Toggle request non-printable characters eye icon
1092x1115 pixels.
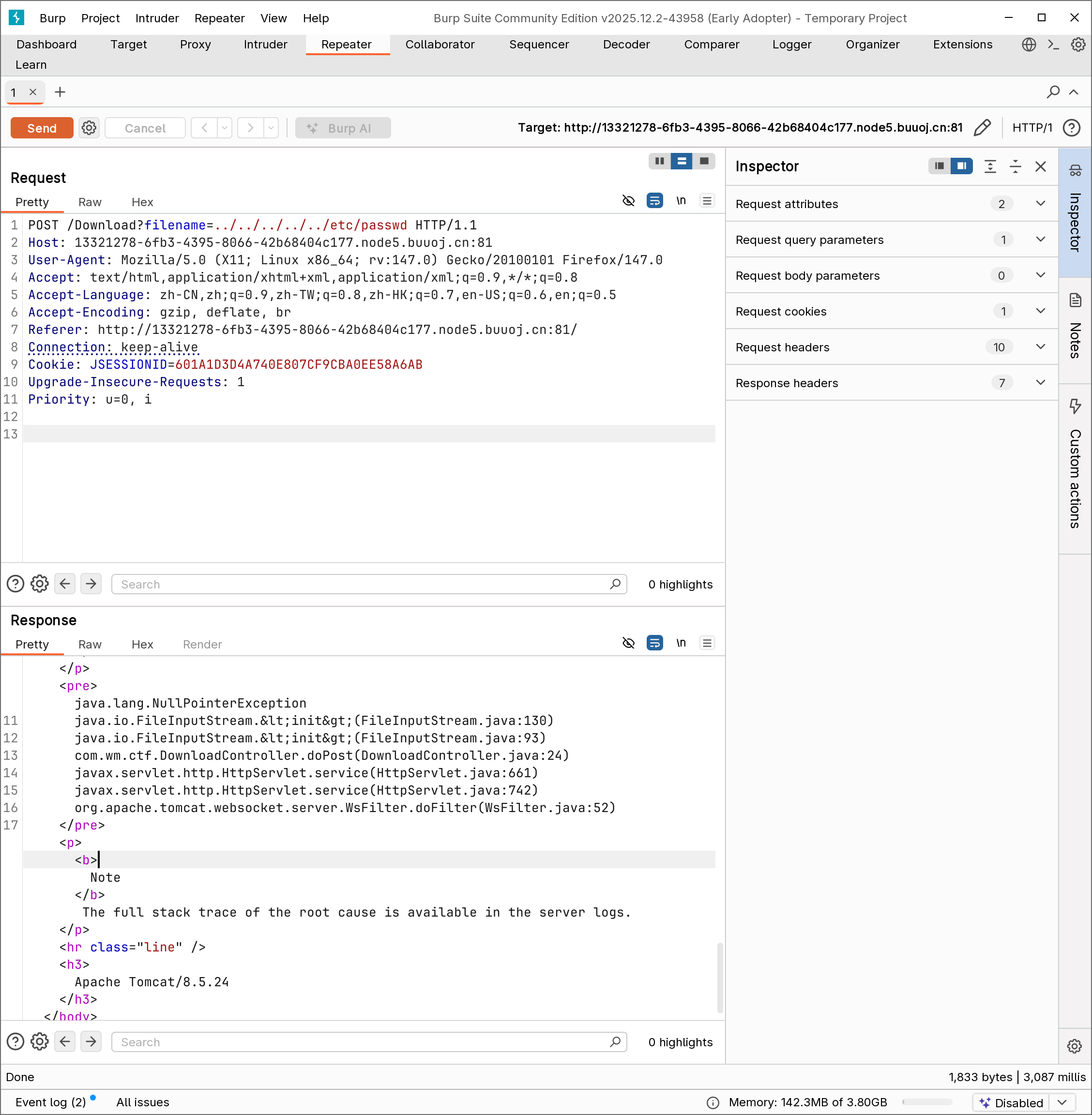[629, 201]
